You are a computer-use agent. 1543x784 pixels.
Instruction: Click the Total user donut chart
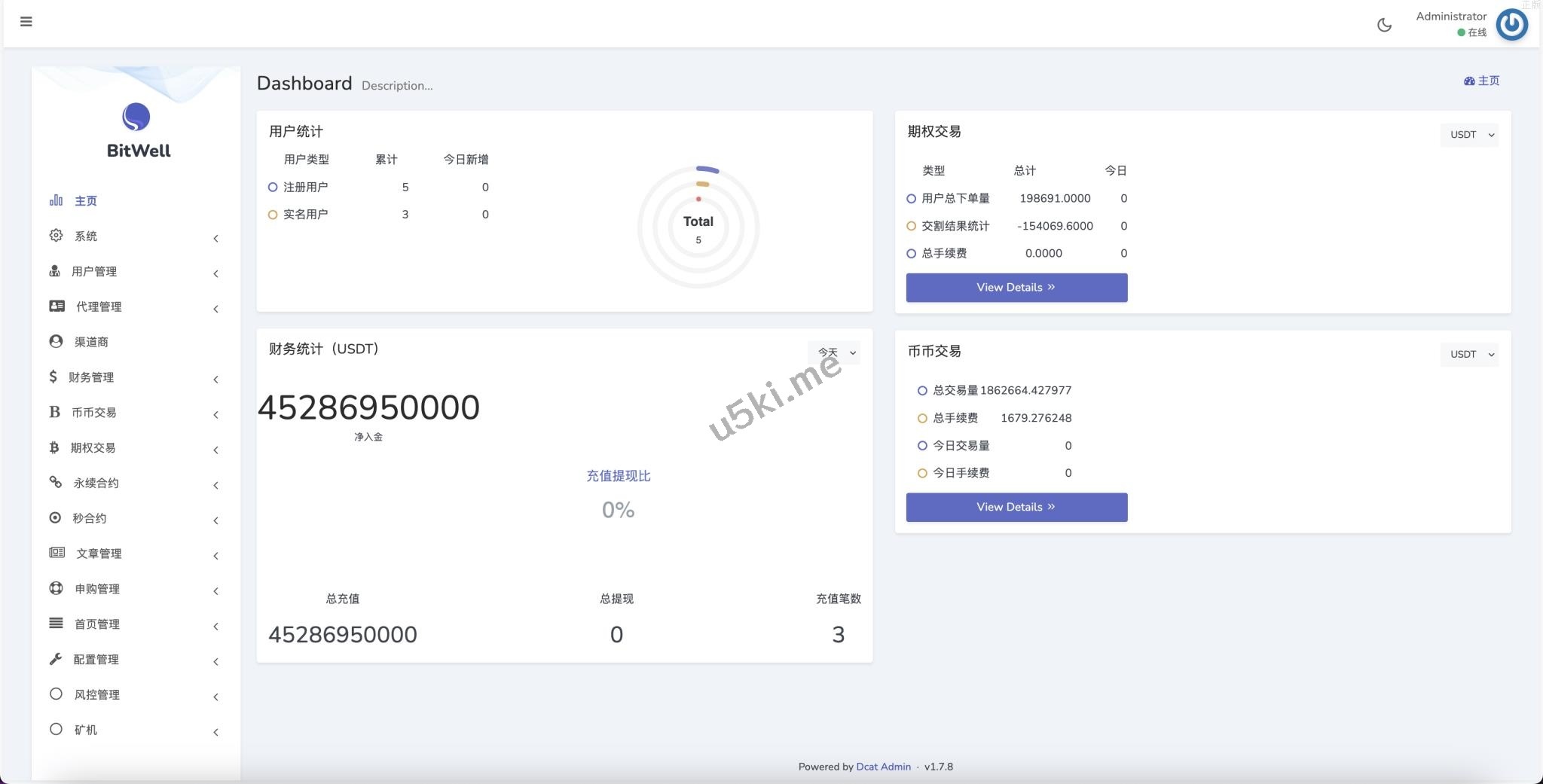click(698, 227)
